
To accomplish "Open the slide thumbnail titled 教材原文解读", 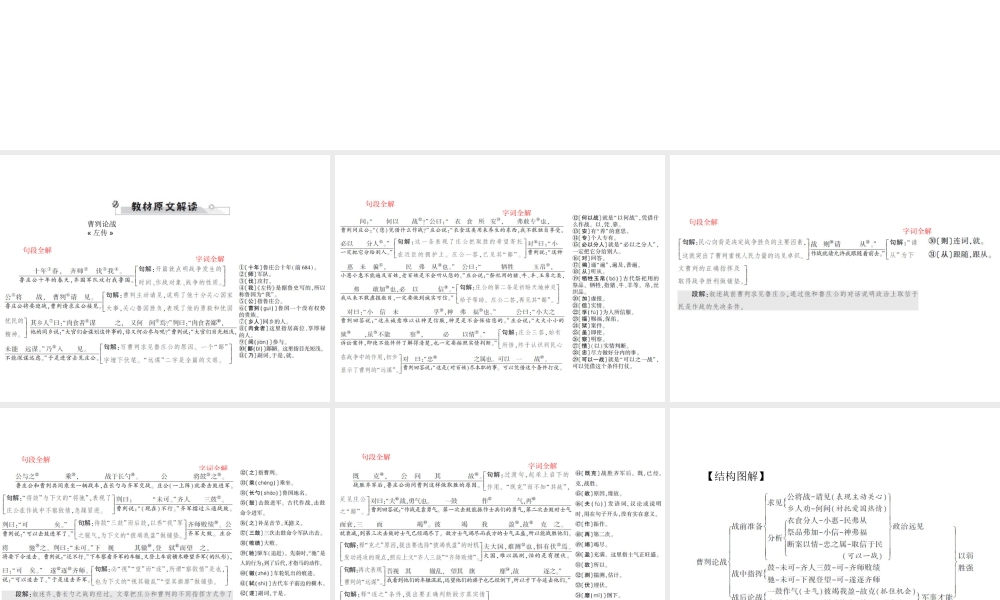I will (x=165, y=278).
